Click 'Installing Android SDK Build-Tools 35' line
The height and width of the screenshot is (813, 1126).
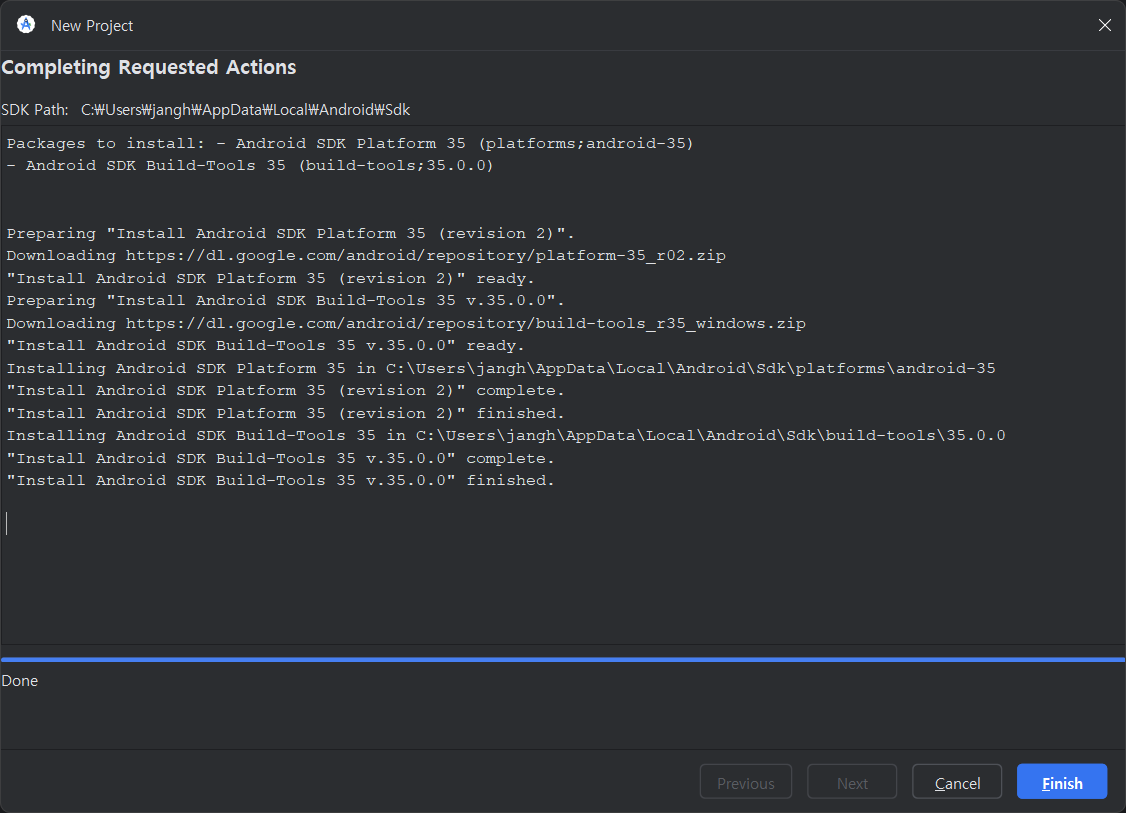tap(506, 435)
